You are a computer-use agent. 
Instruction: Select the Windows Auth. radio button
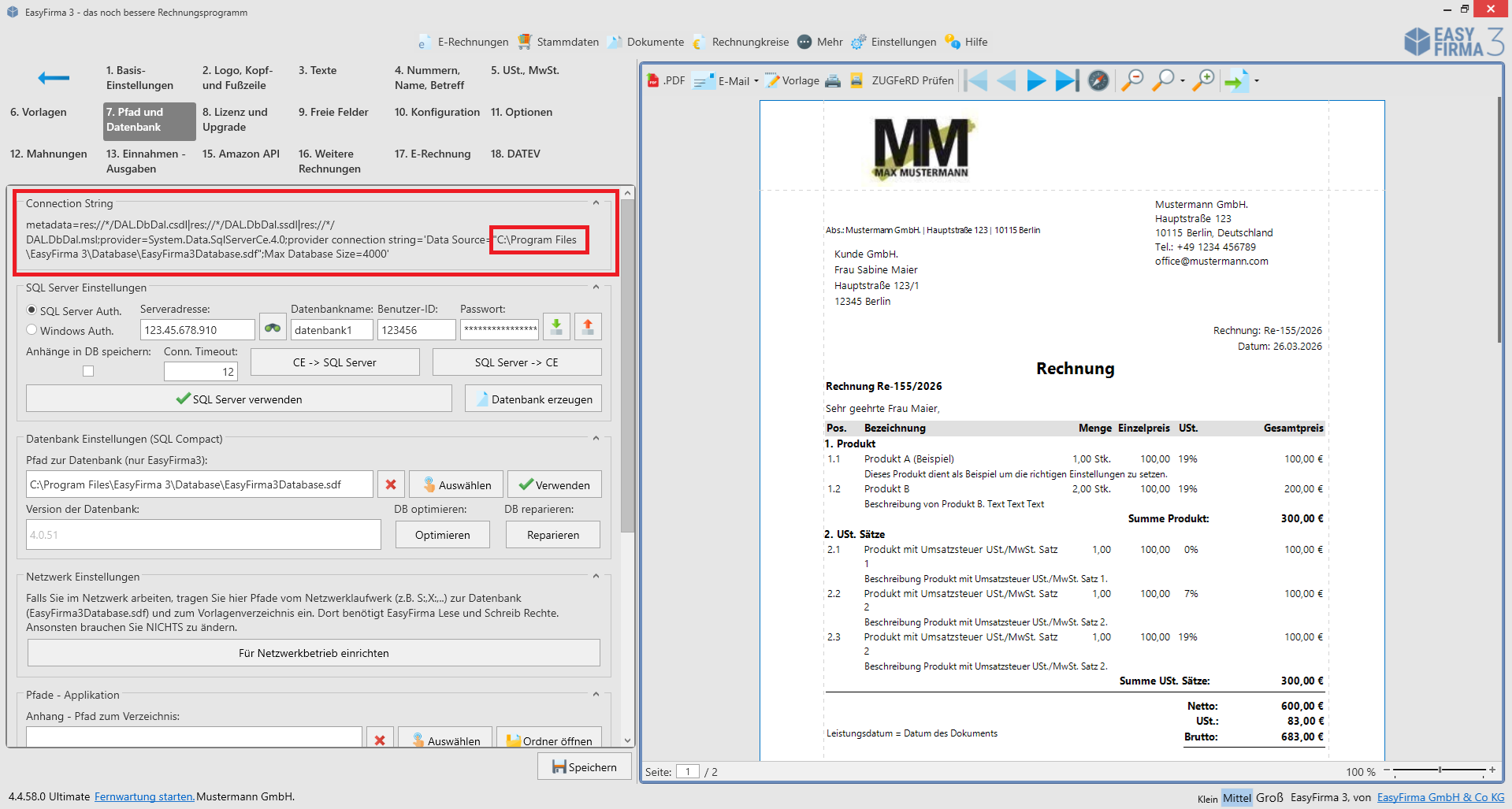click(32, 330)
